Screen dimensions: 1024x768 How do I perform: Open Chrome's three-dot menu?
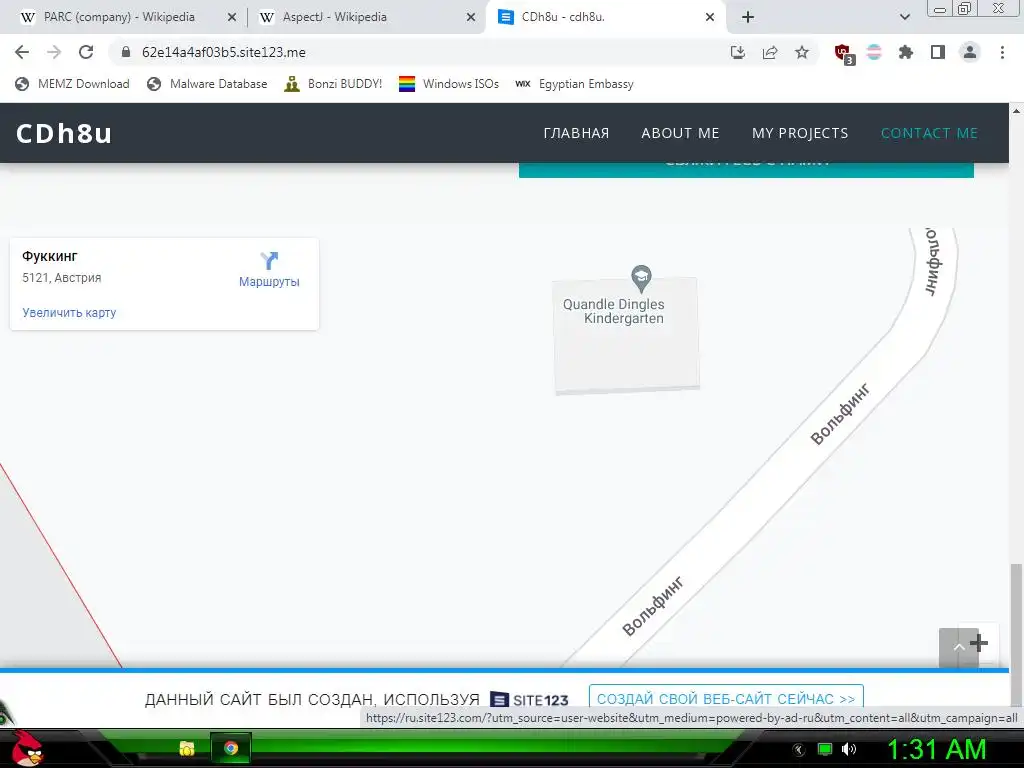click(x=1002, y=52)
